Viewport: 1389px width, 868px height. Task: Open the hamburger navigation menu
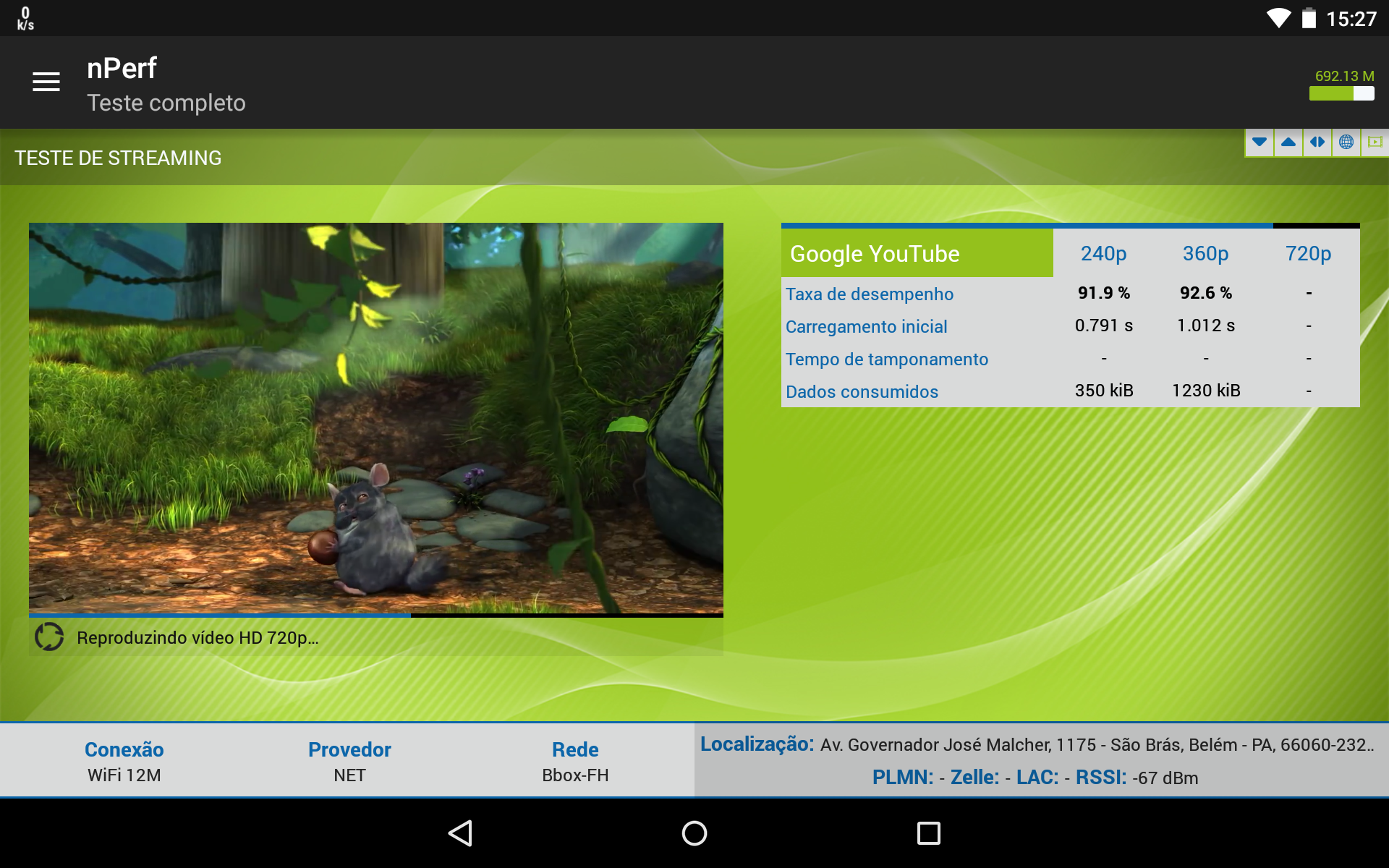coord(46,82)
